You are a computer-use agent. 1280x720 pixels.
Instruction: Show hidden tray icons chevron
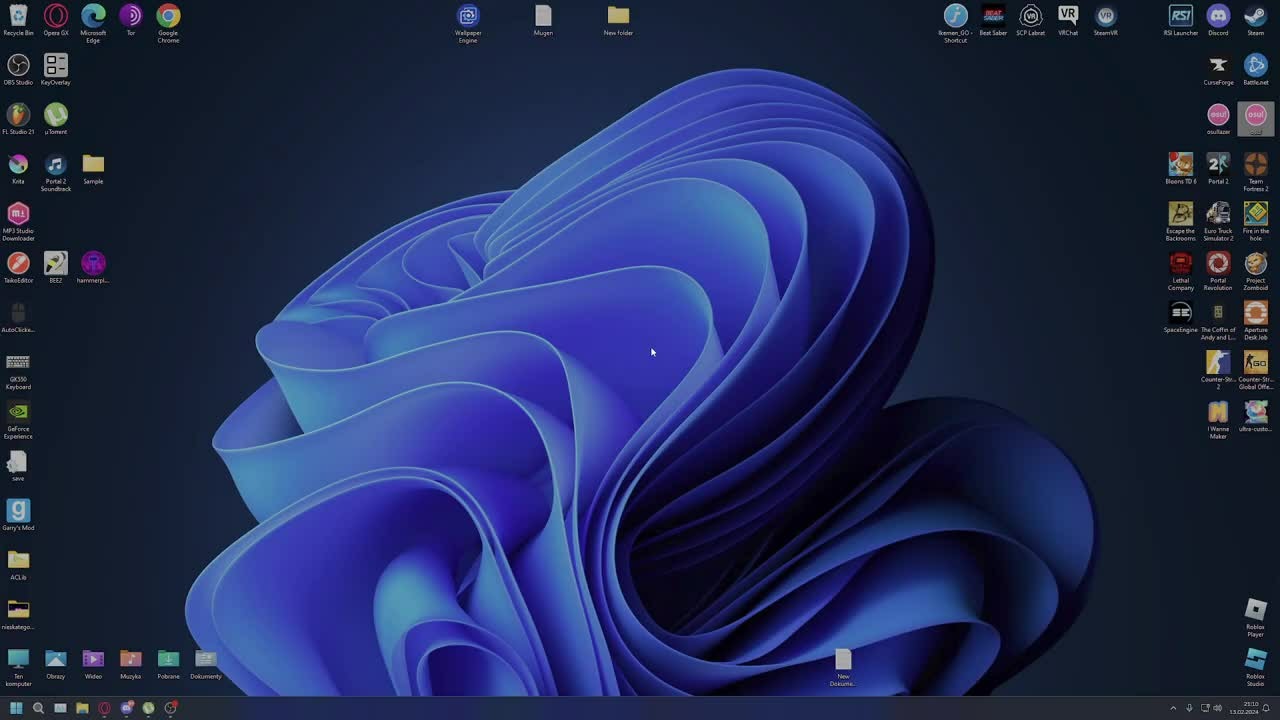pos(1174,708)
